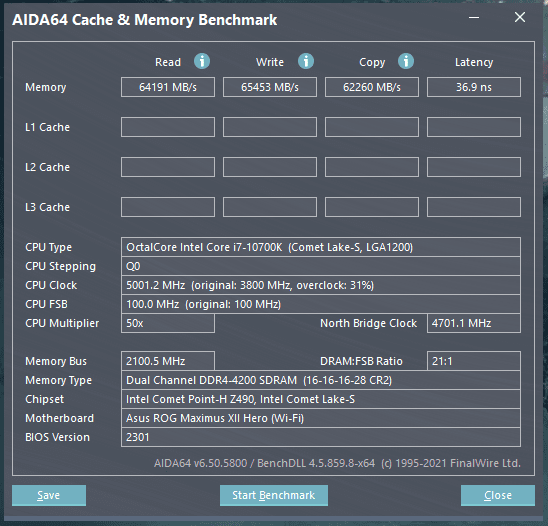Click the empty L3 Cache Latency field
The height and width of the screenshot is (526, 548).
(474, 207)
